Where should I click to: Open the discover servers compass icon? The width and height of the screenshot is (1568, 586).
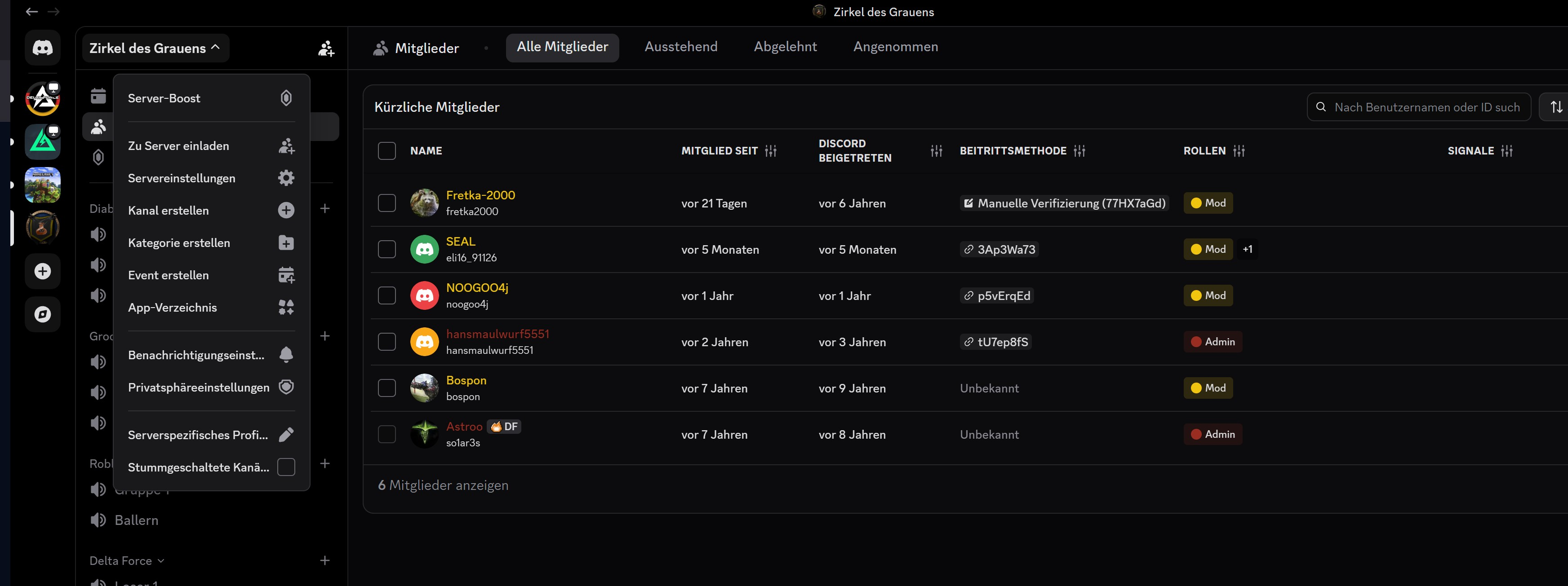point(43,314)
